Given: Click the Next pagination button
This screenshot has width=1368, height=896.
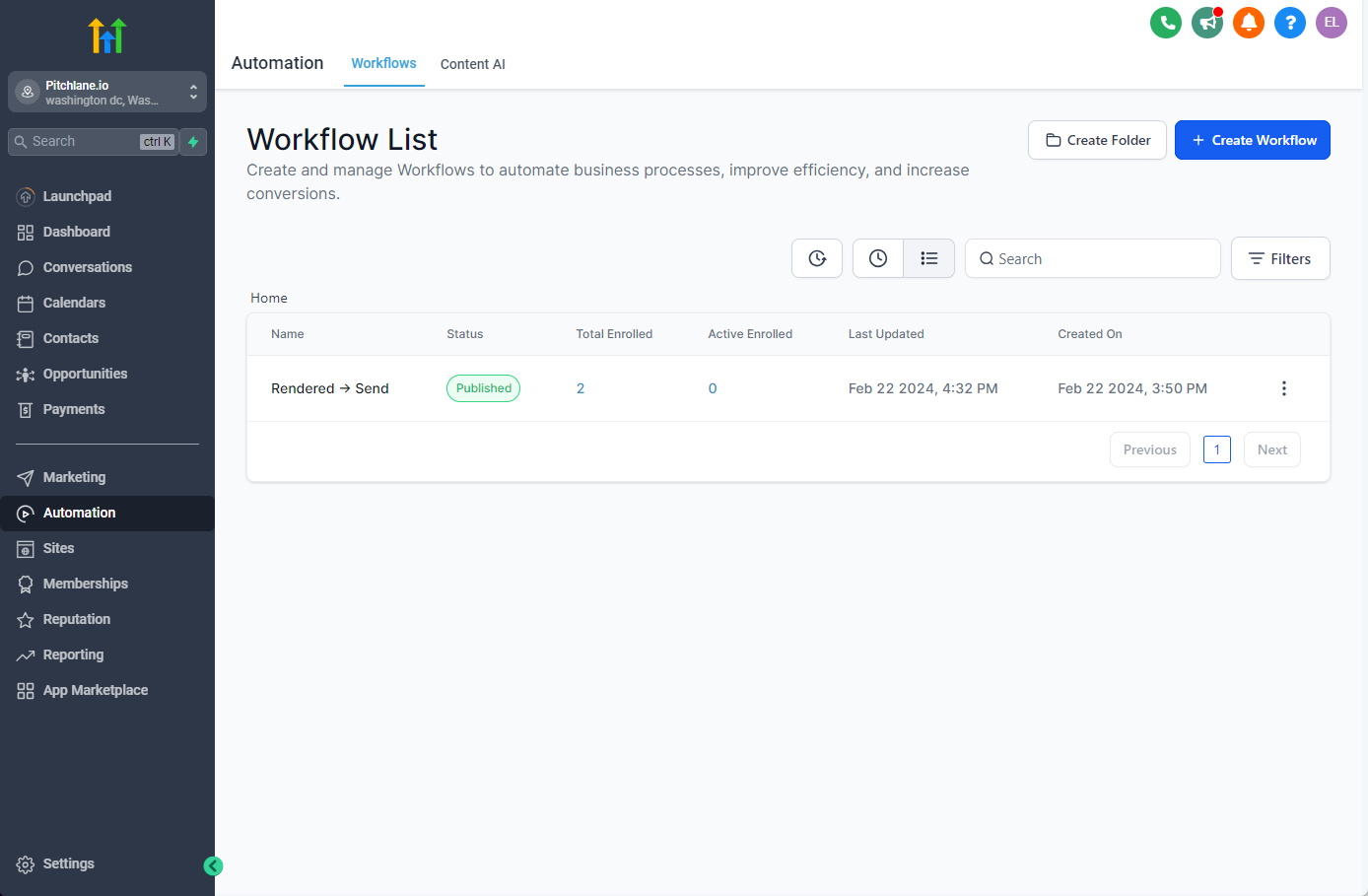Looking at the screenshot, I should click(x=1272, y=449).
